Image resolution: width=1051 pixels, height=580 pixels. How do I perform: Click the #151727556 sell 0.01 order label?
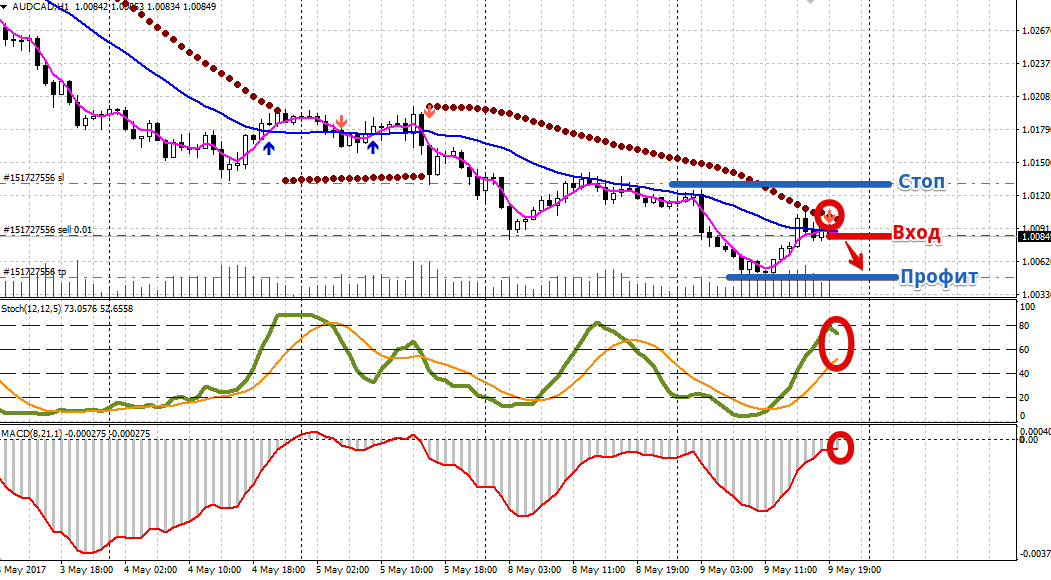[48, 230]
